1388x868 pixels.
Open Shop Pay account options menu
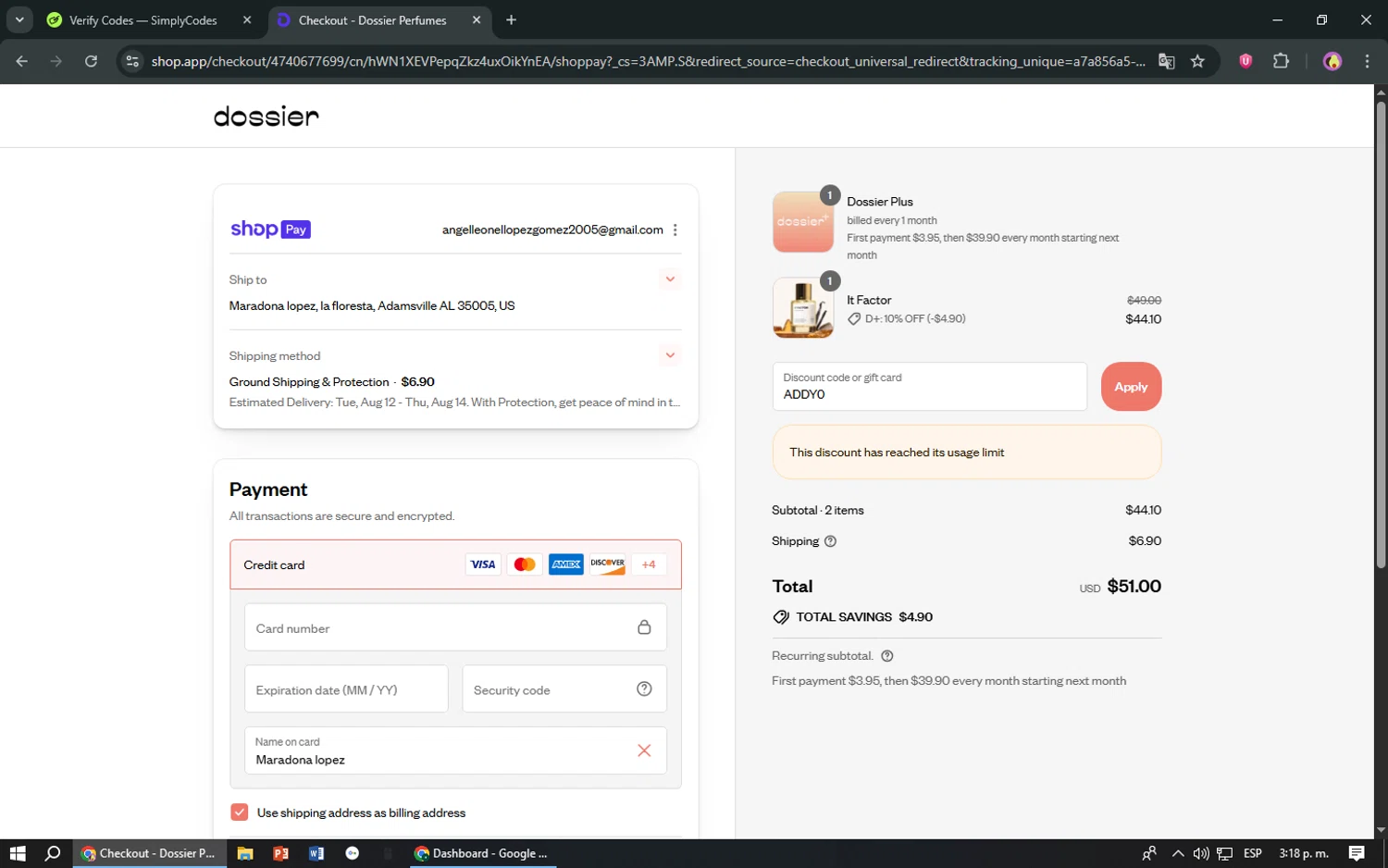(x=675, y=229)
